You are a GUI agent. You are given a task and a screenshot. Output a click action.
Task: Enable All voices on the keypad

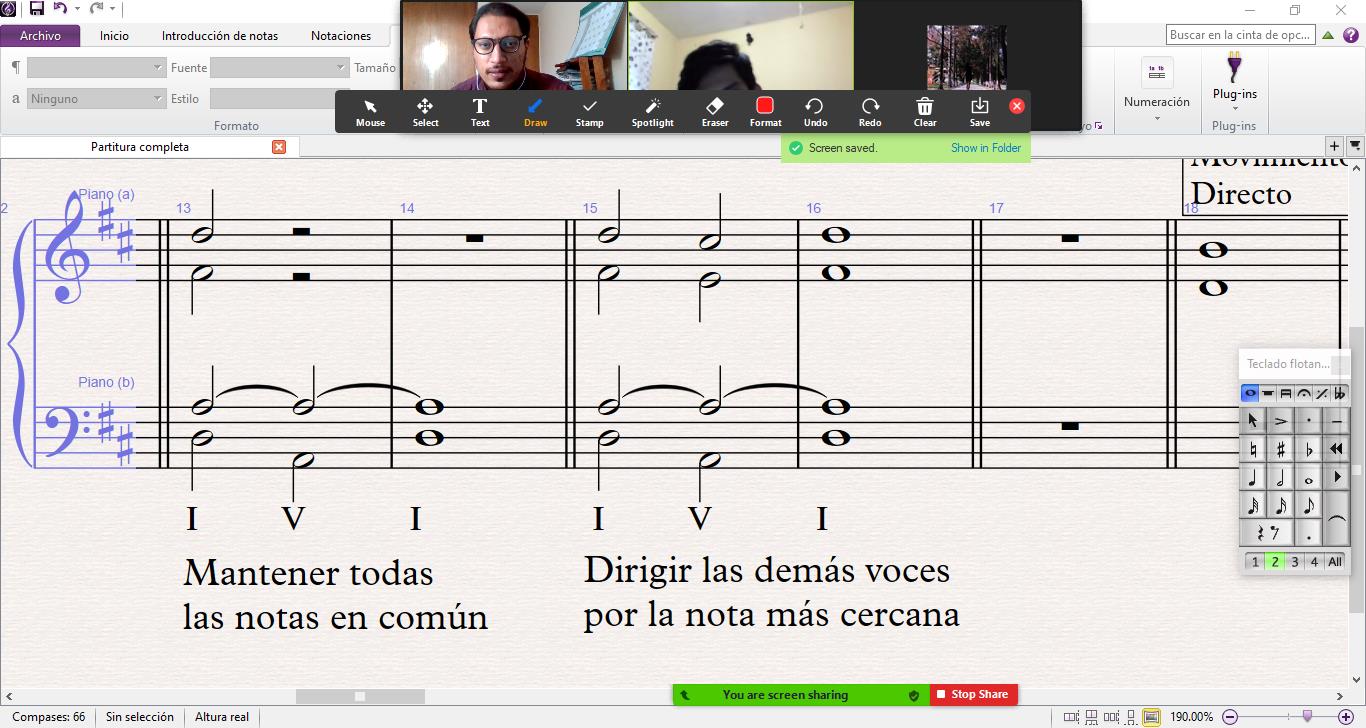[1334, 562]
